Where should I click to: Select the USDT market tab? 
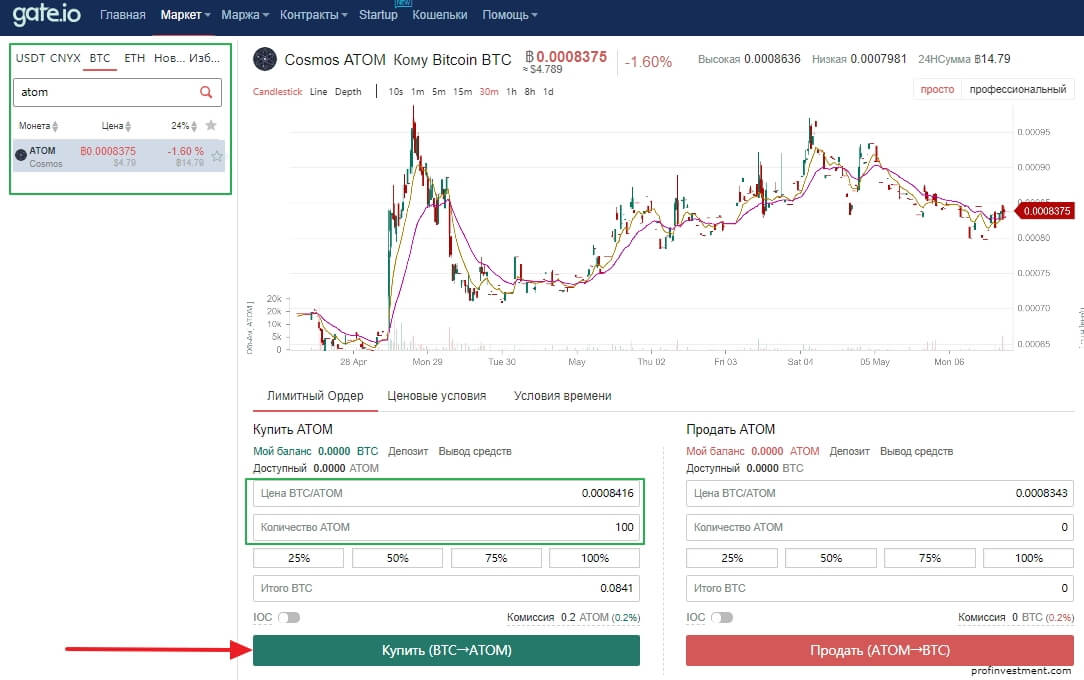tap(30, 58)
